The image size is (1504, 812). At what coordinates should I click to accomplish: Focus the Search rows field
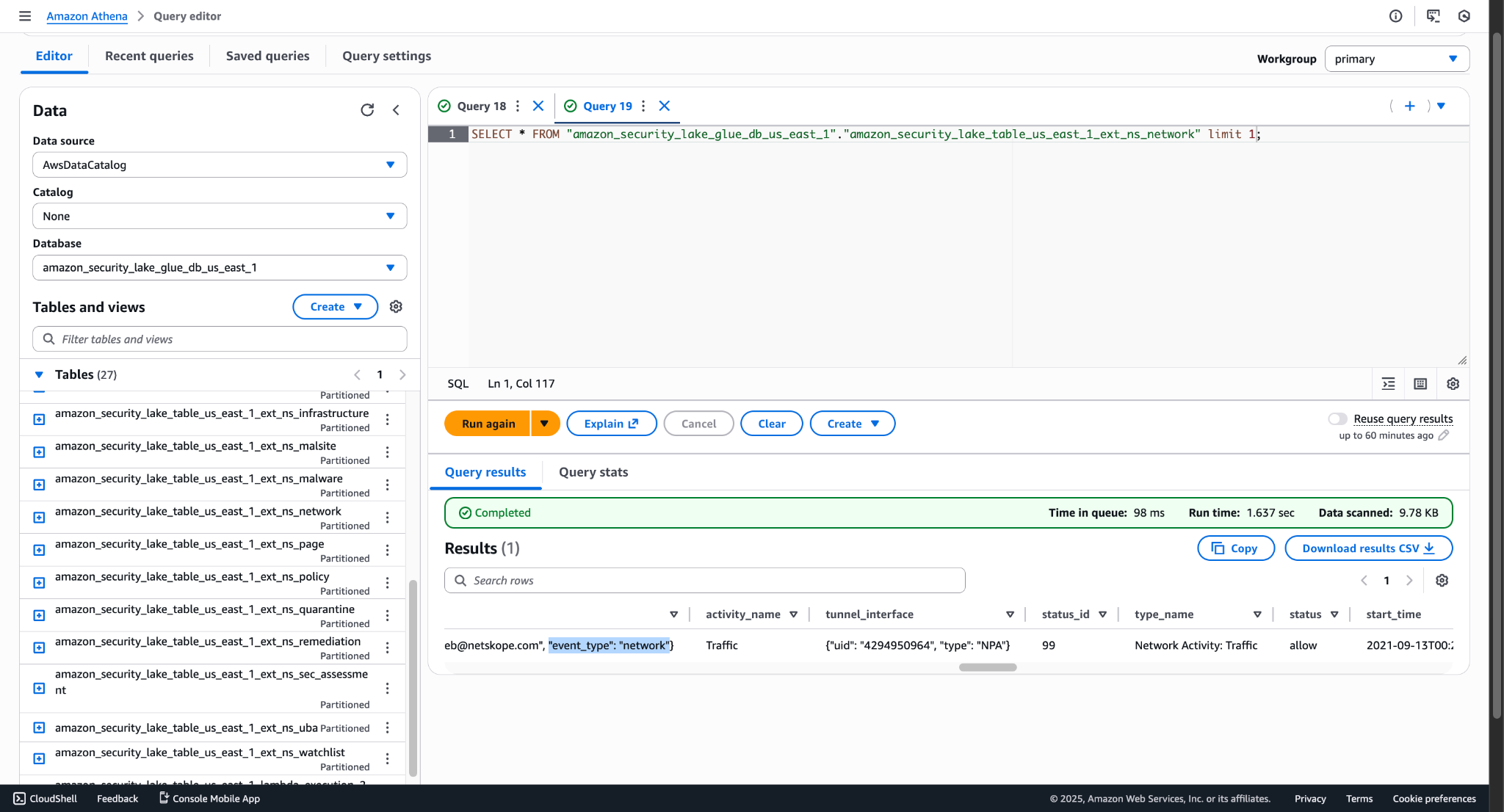(705, 581)
